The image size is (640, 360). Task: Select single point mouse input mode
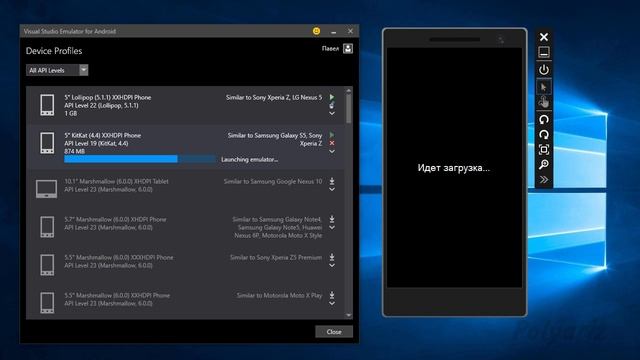point(544,87)
